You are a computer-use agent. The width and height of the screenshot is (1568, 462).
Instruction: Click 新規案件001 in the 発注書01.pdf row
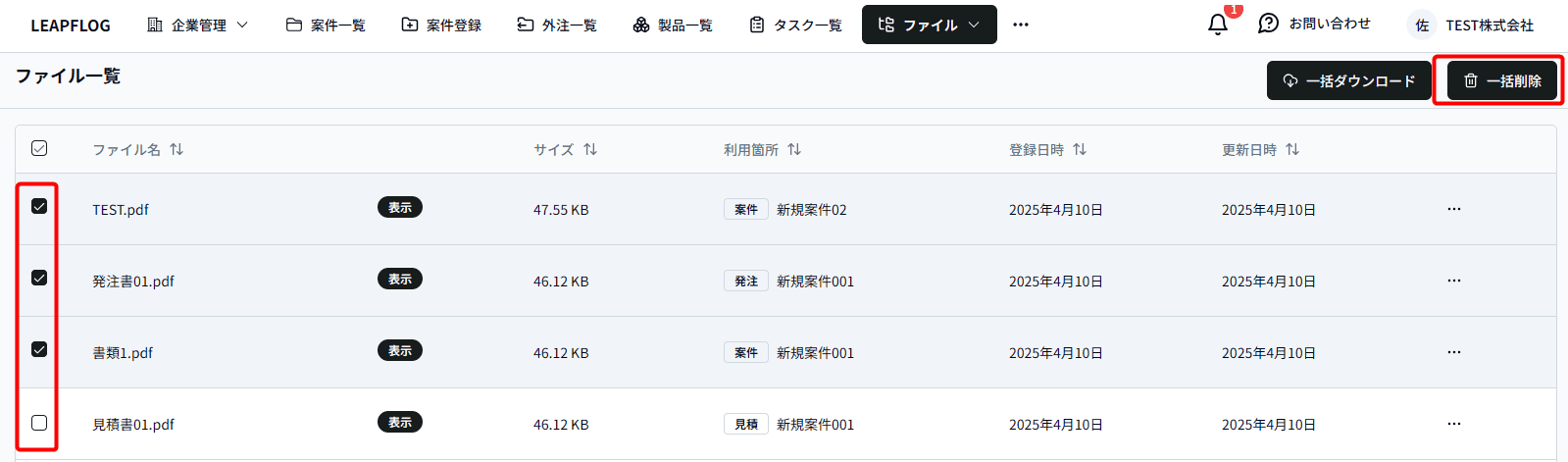[815, 282]
